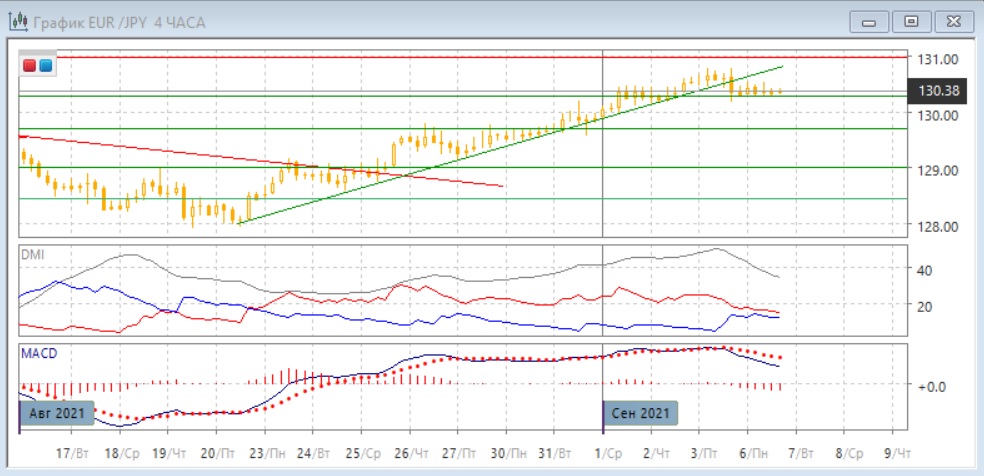984x476 pixels.
Task: Click the 40 level on DMI scale
Action: 925,270
